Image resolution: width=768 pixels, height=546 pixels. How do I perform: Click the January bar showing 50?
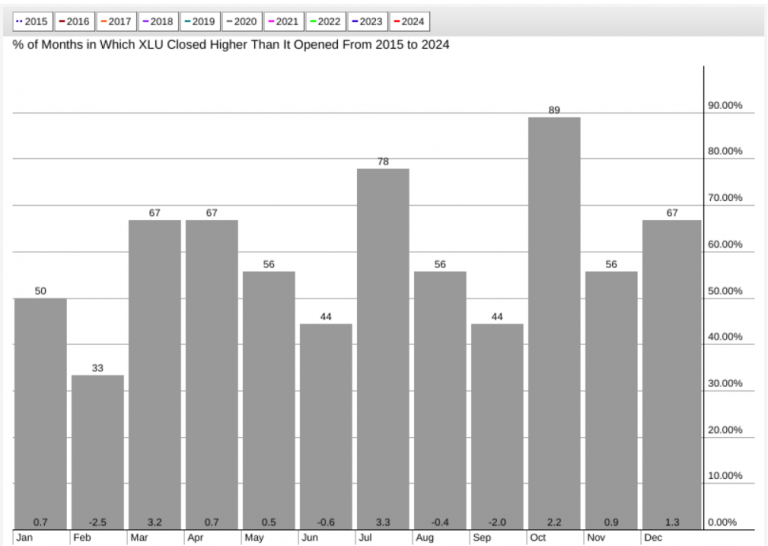tap(41, 414)
